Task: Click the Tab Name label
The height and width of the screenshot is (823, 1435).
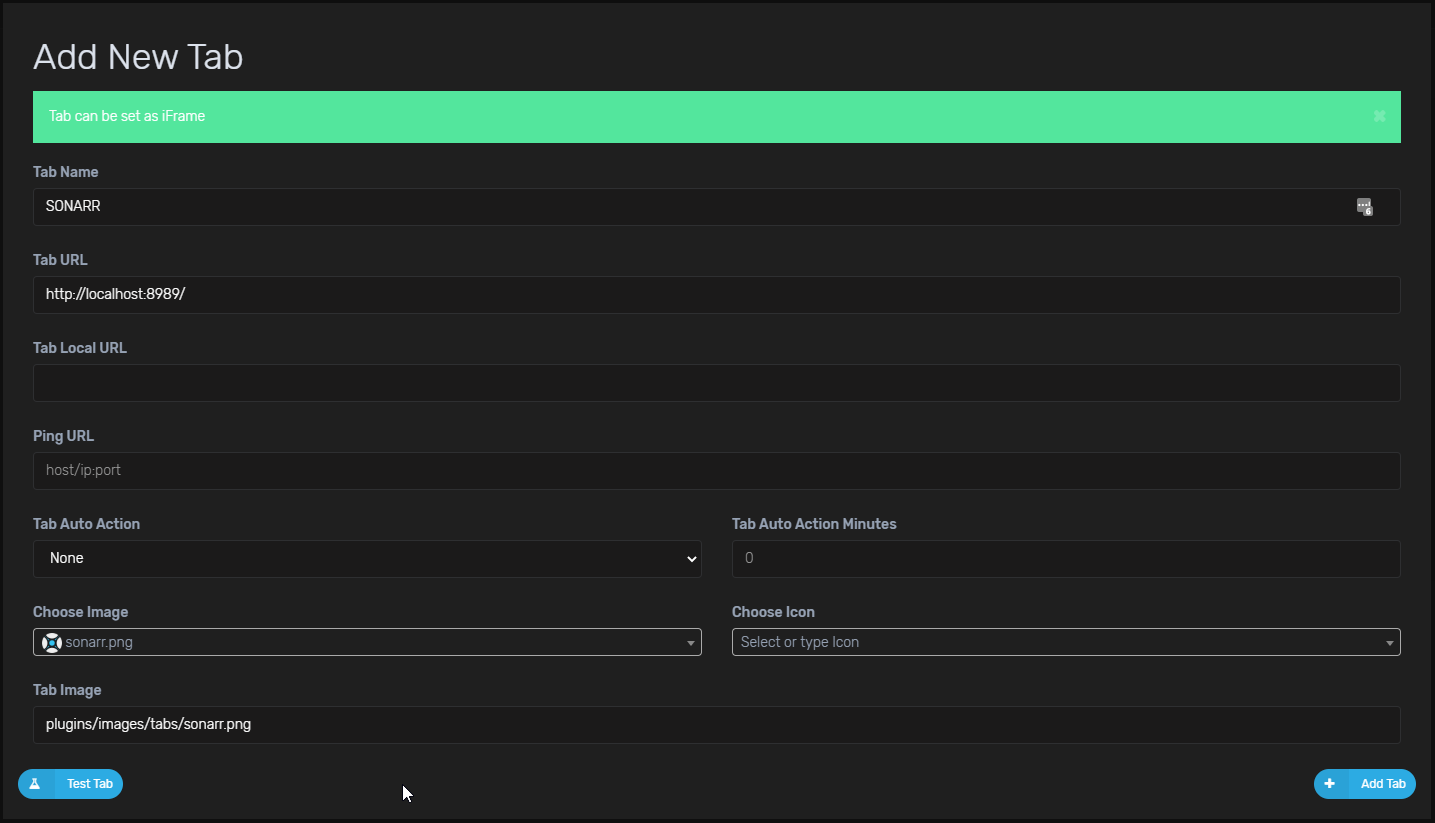Action: click(66, 172)
